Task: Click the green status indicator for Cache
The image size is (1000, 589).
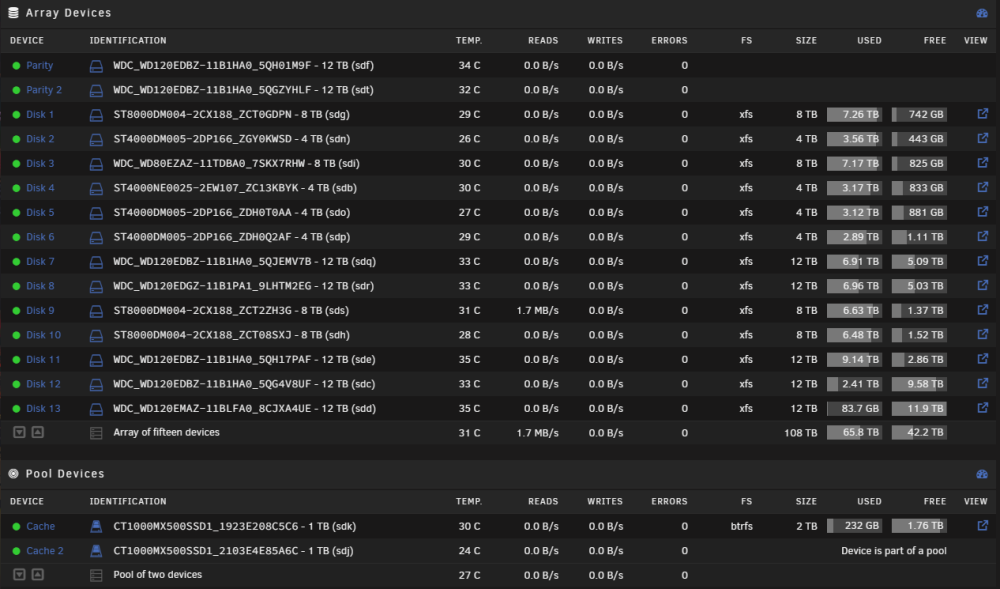Action: click(17, 527)
